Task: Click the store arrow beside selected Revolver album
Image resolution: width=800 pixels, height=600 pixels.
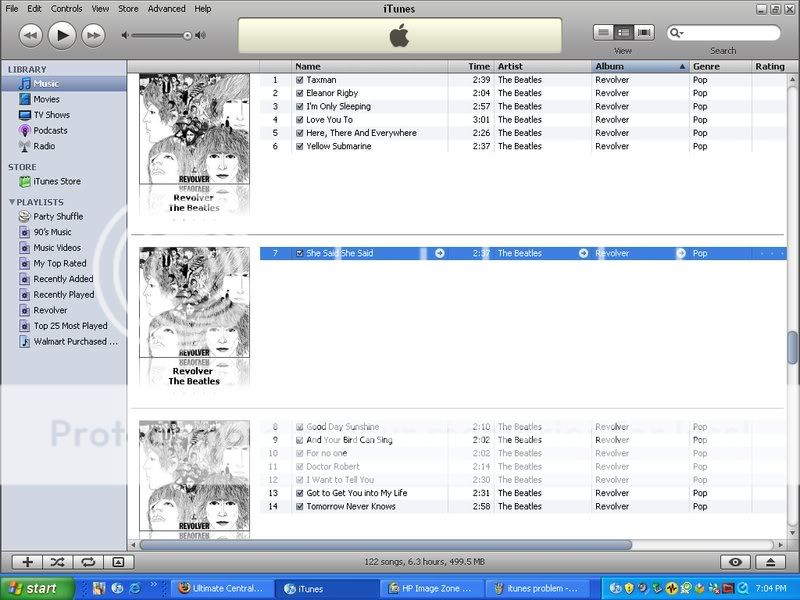Action: click(681, 253)
